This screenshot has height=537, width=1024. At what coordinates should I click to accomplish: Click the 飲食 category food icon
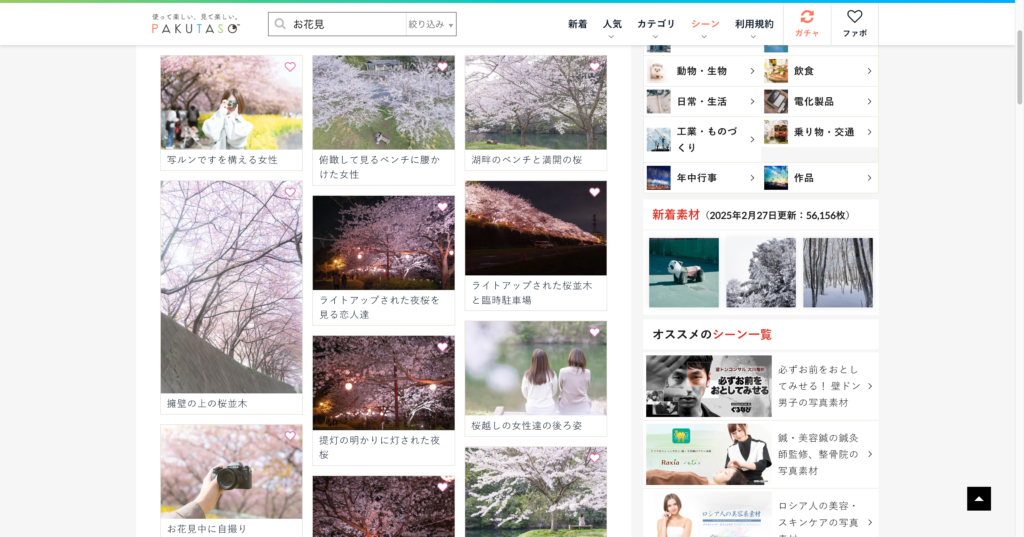click(776, 71)
